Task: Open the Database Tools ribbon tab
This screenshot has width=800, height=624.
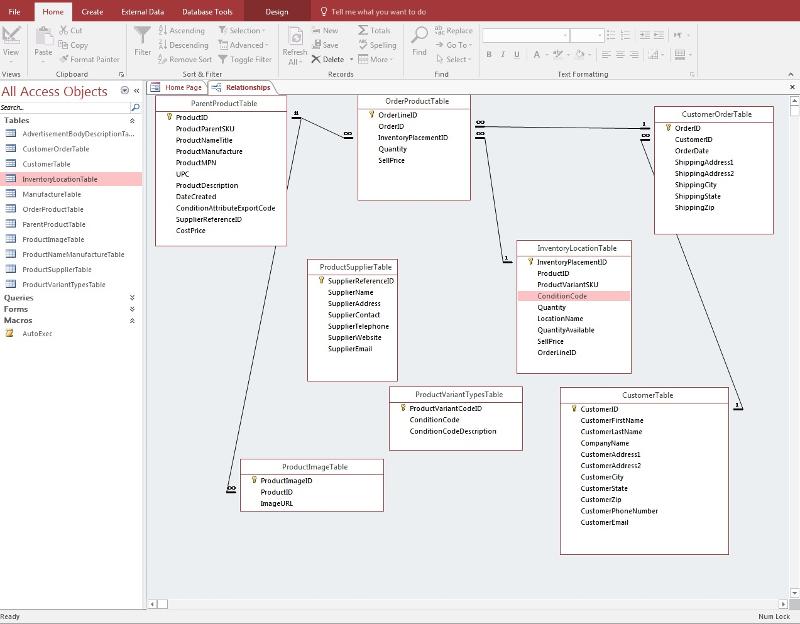Action: click(x=207, y=12)
